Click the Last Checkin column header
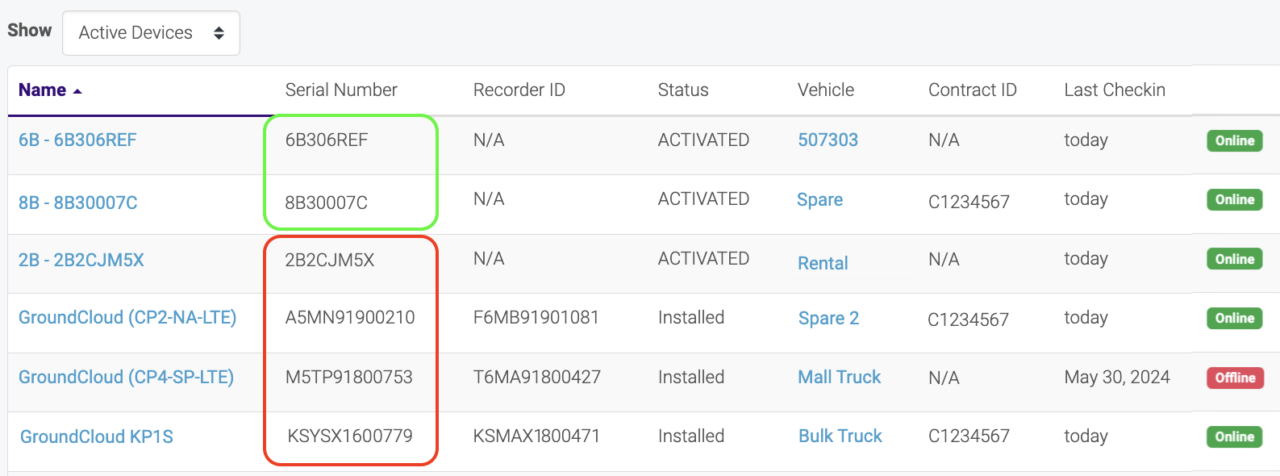 (x=1114, y=90)
